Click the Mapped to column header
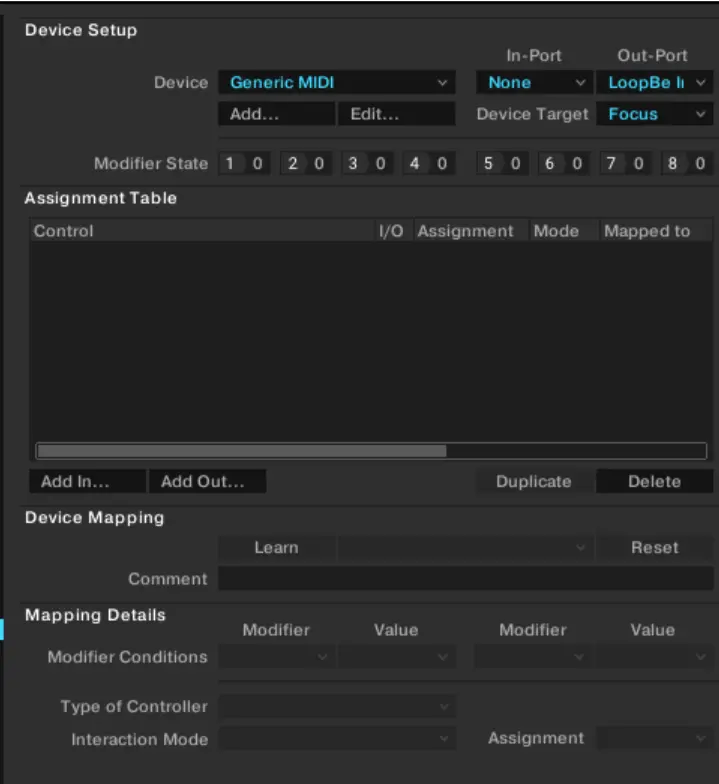 point(647,231)
